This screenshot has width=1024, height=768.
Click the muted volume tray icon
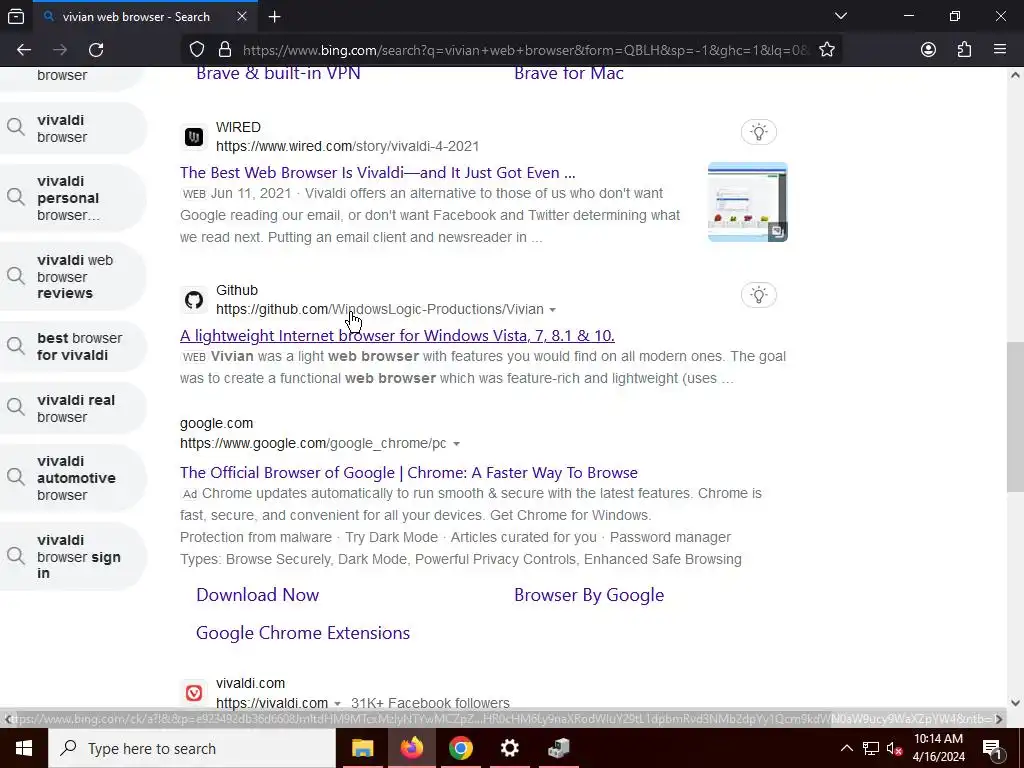coord(895,748)
